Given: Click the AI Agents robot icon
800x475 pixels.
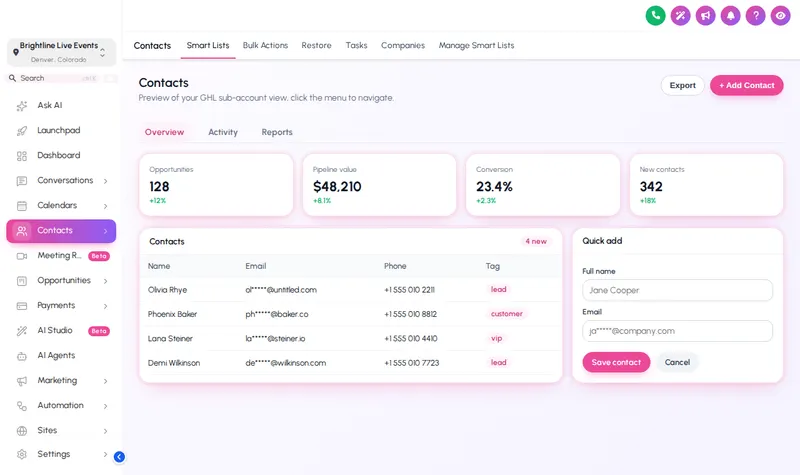Looking at the screenshot, I should coord(21,356).
